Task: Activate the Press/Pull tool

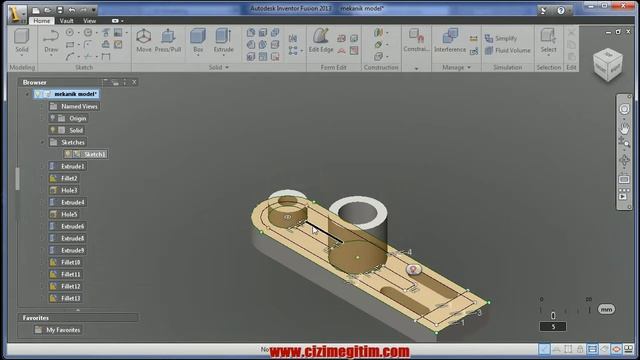Action: tap(168, 41)
